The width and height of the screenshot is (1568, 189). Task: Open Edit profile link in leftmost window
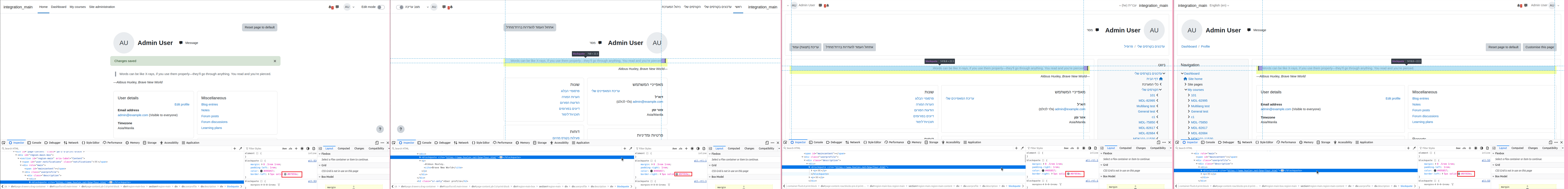pyautogui.click(x=182, y=105)
